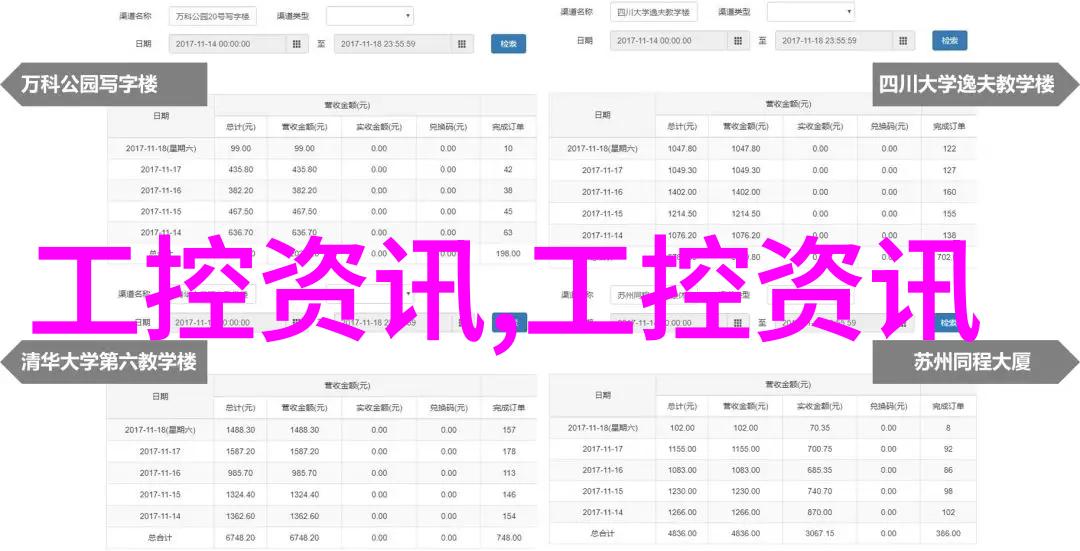Click 总计 1402.00 cell in 四川大学逸夫教学楼 table
Viewport: 1080px width, 551px height.
pyautogui.click(x=681, y=192)
